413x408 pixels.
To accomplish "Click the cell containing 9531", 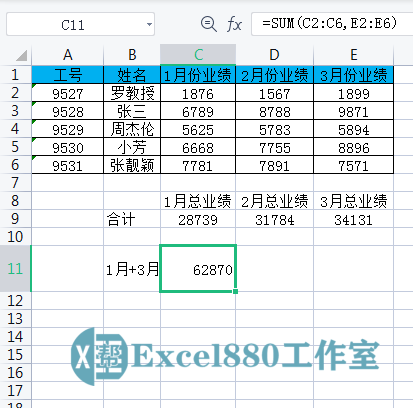I will point(68,165).
